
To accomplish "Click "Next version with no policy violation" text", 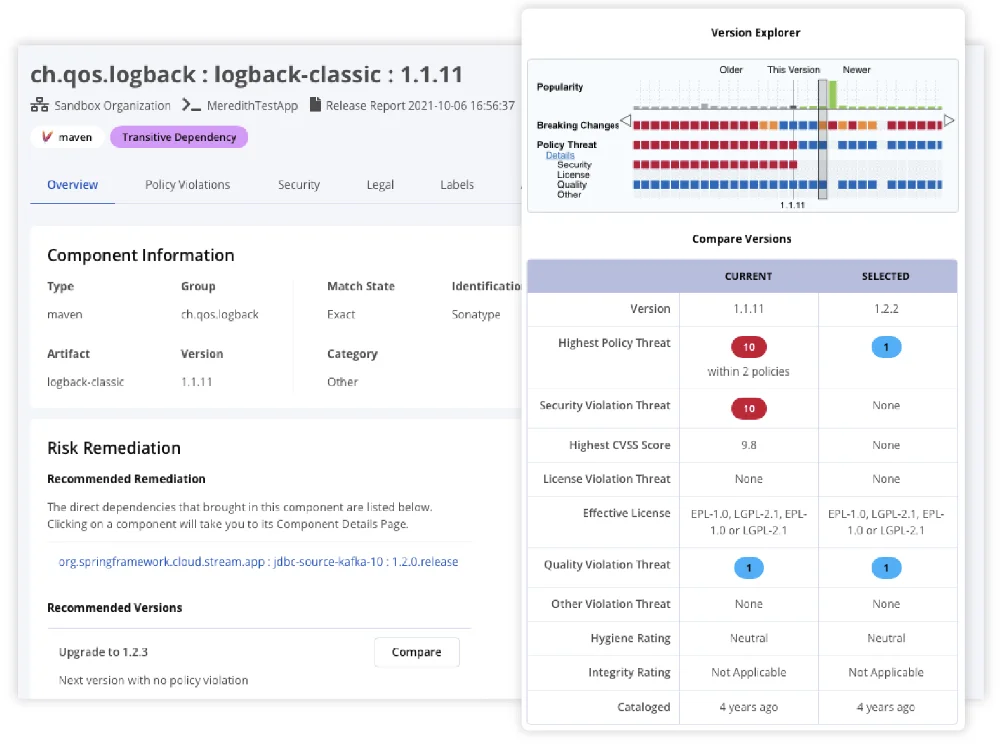I will [x=153, y=680].
